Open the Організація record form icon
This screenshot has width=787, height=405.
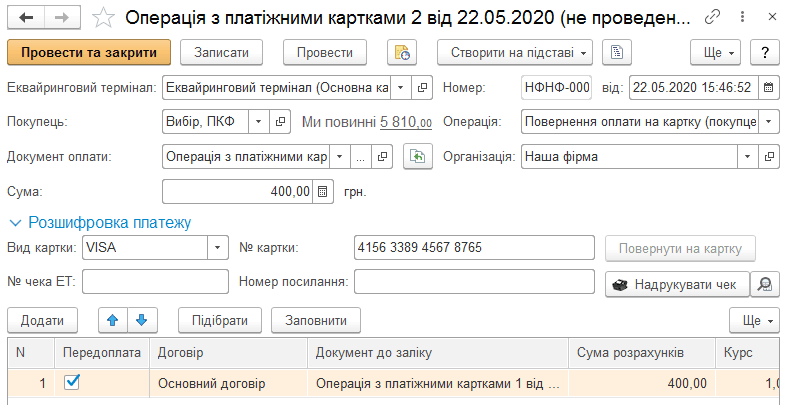click(768, 157)
